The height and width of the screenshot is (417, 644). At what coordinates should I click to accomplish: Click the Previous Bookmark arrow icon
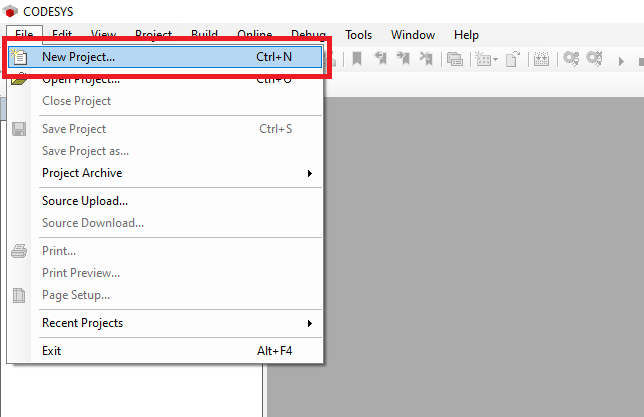point(380,59)
